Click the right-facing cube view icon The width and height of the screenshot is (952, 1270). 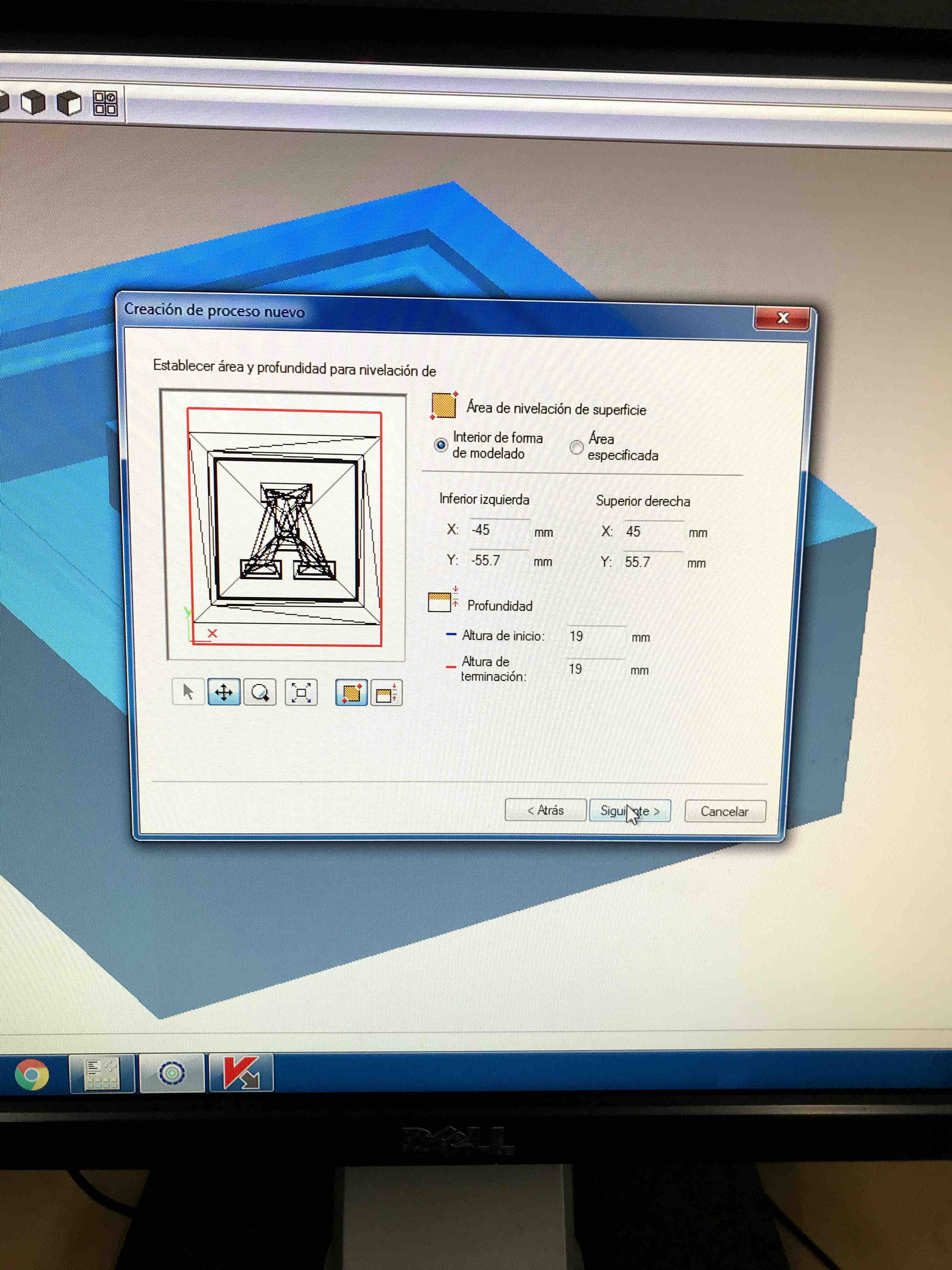point(70,103)
